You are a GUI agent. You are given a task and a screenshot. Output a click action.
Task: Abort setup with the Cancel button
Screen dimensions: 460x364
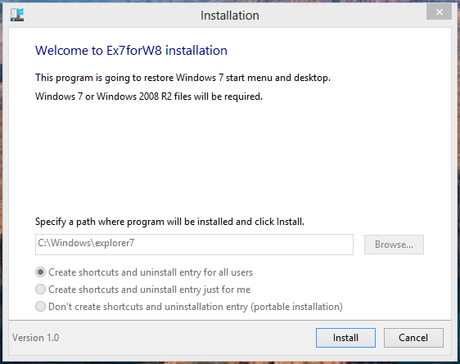click(x=413, y=338)
